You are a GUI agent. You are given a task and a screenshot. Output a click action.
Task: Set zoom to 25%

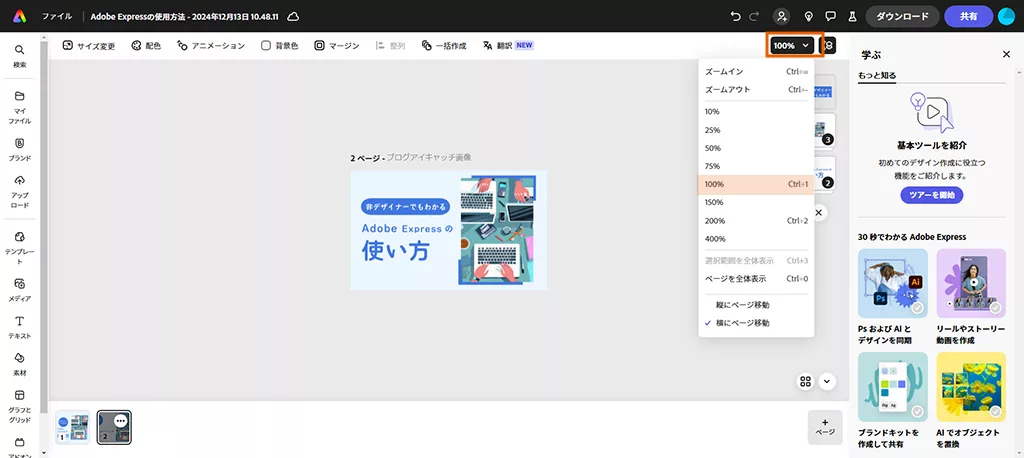[x=756, y=130]
